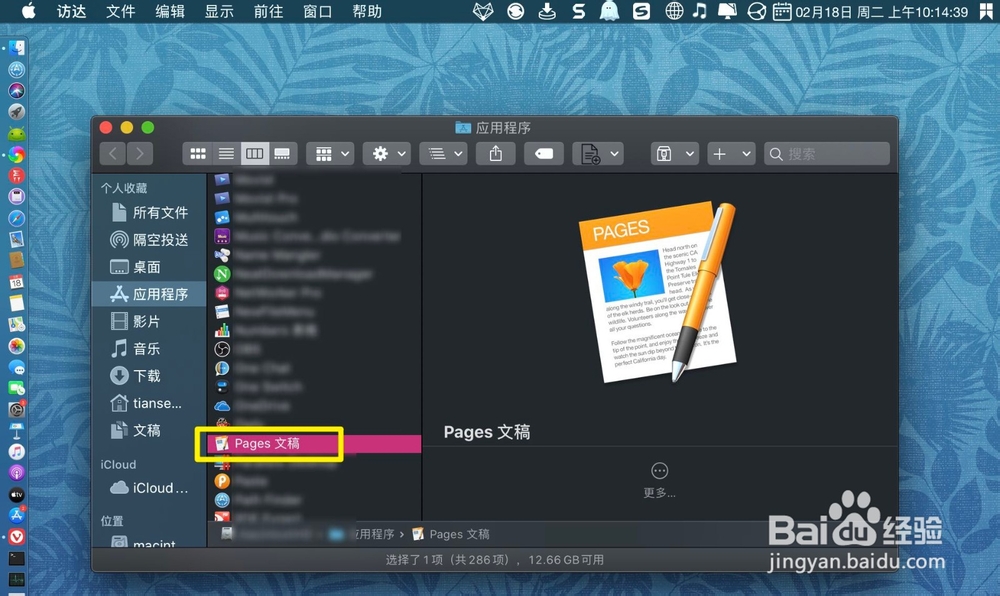Select 下载 in the sidebar
1000x596 pixels.
click(149, 376)
